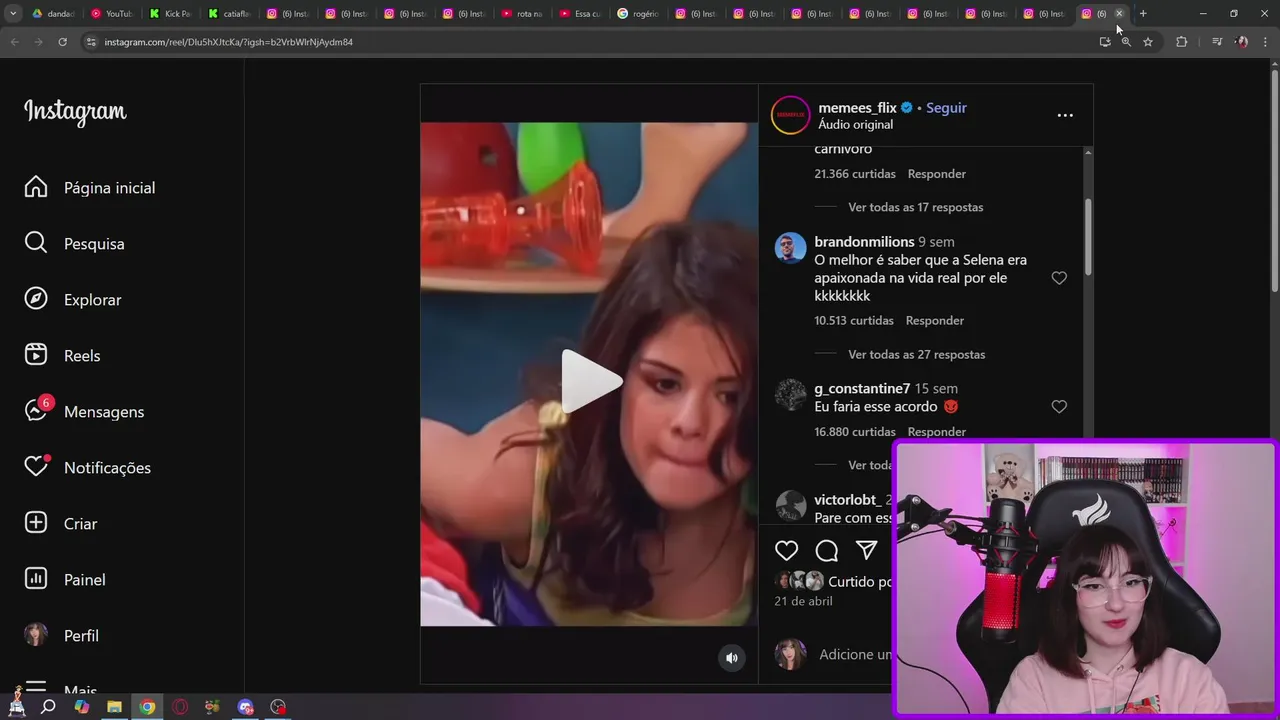Viewport: 1280px width, 720px height.
Task: Open the brandonmilions username
Action: 864,242
